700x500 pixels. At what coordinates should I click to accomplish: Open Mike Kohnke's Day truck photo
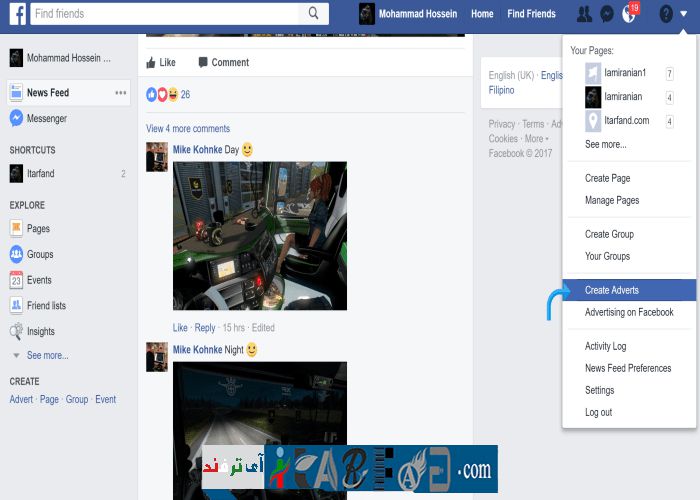pos(260,236)
